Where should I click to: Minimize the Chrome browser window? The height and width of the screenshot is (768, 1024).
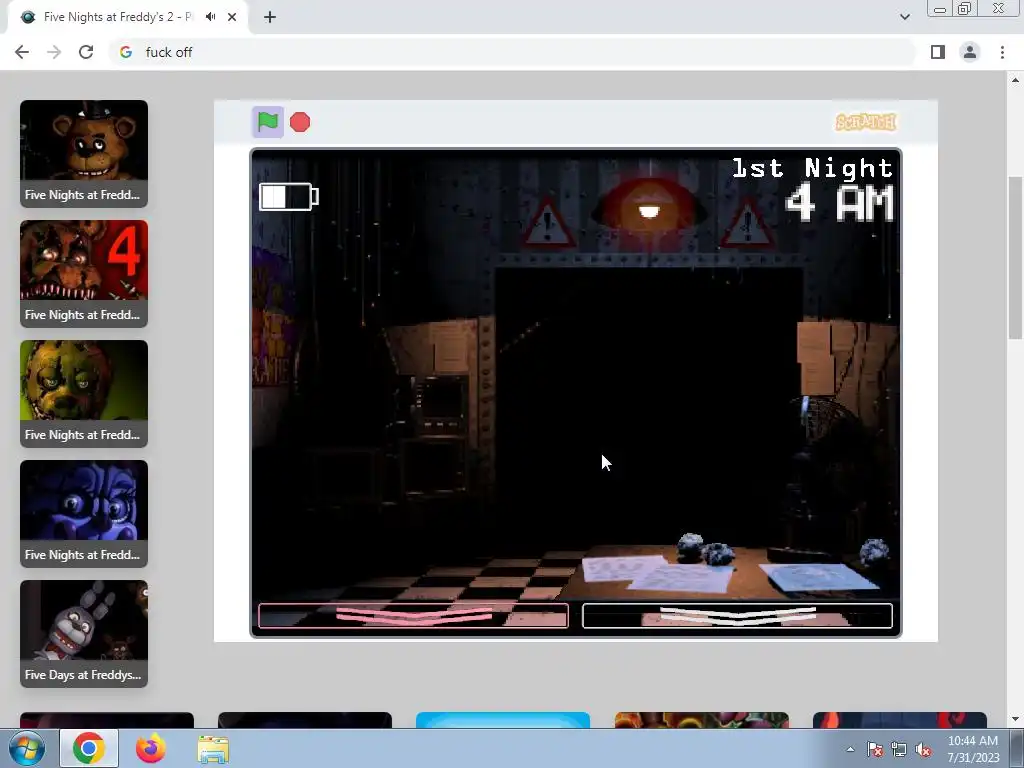coord(940,8)
